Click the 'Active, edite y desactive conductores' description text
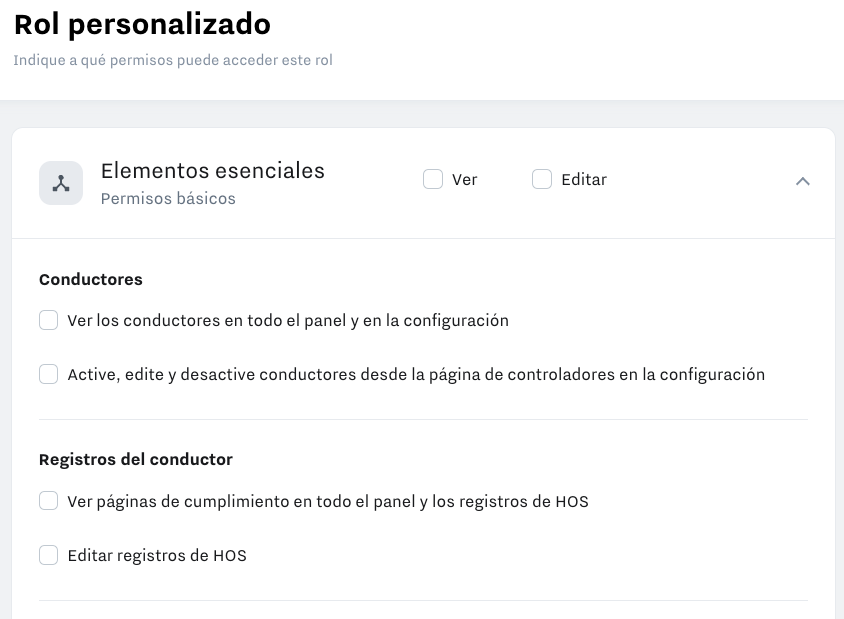 416,375
